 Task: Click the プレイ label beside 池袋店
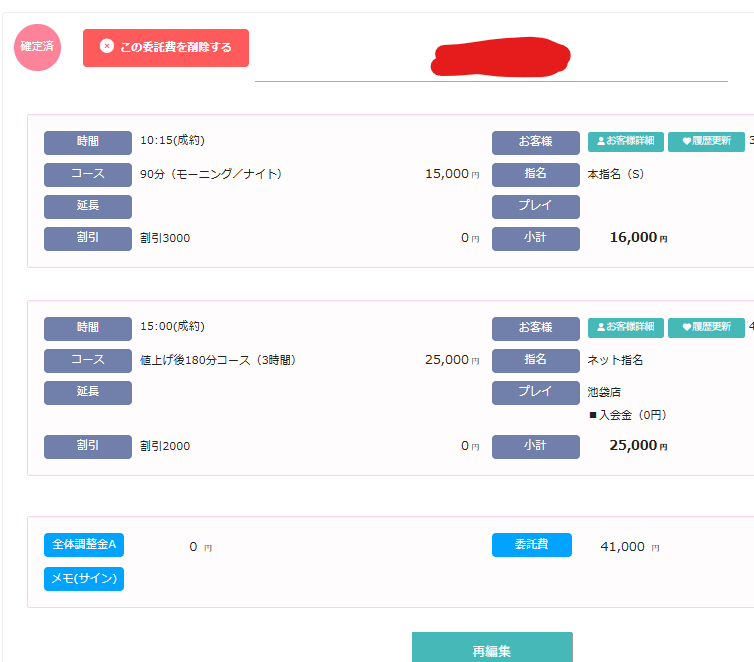coord(535,392)
